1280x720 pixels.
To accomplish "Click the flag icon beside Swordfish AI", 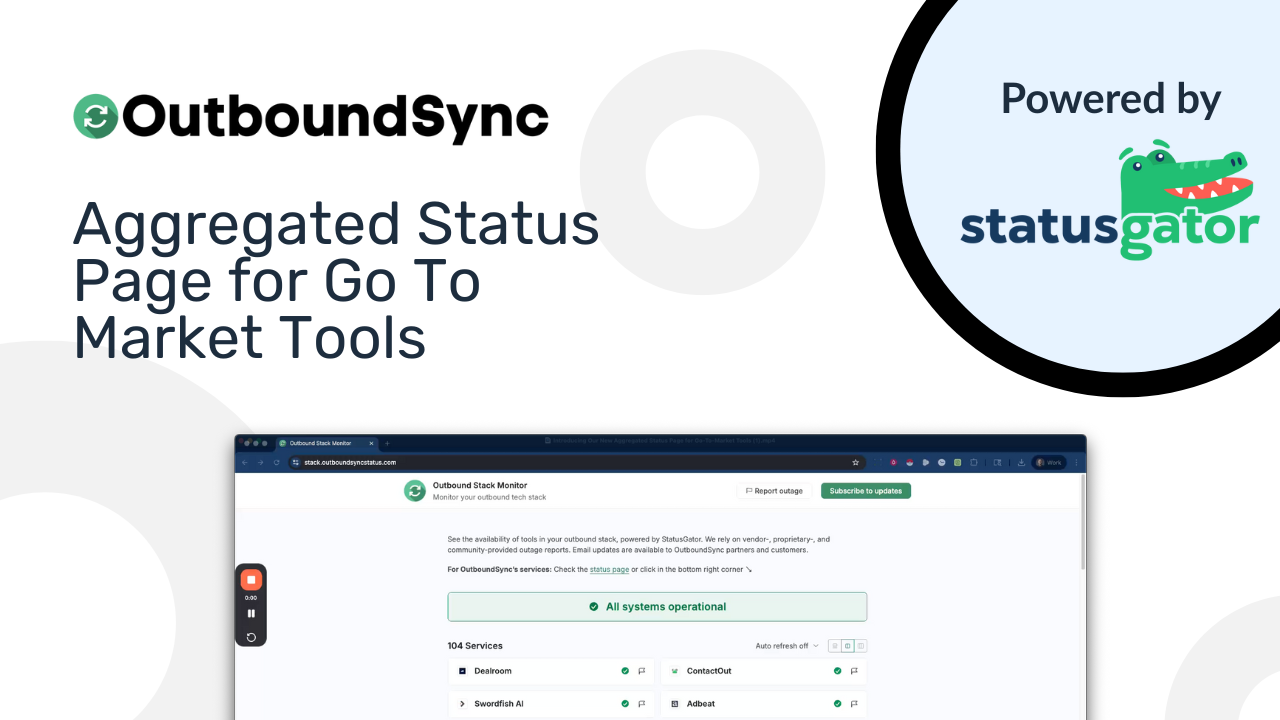I will point(642,703).
